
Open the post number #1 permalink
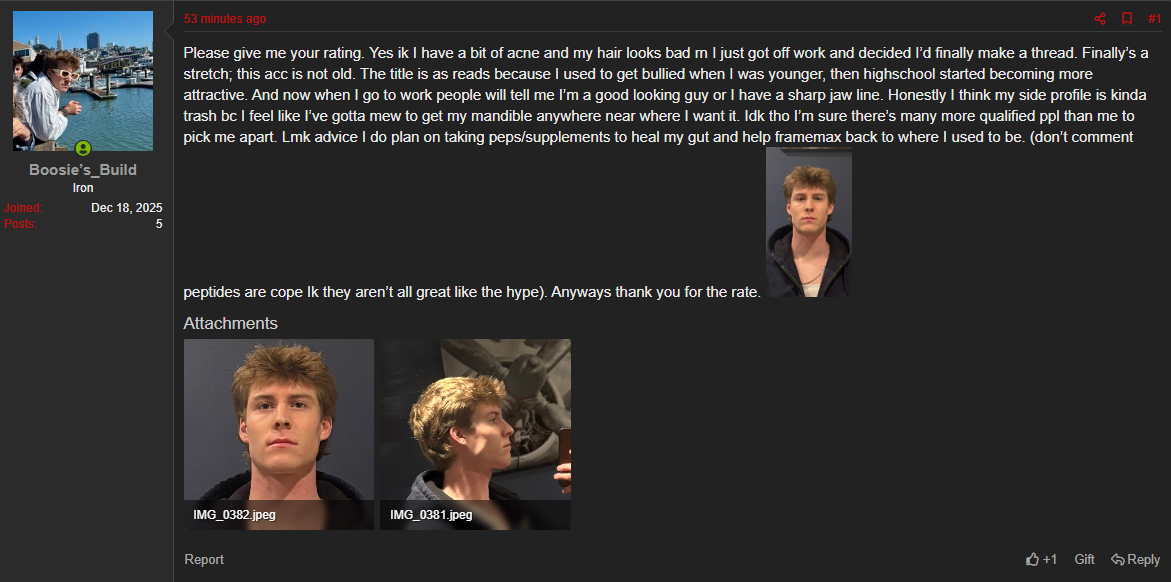point(1155,19)
